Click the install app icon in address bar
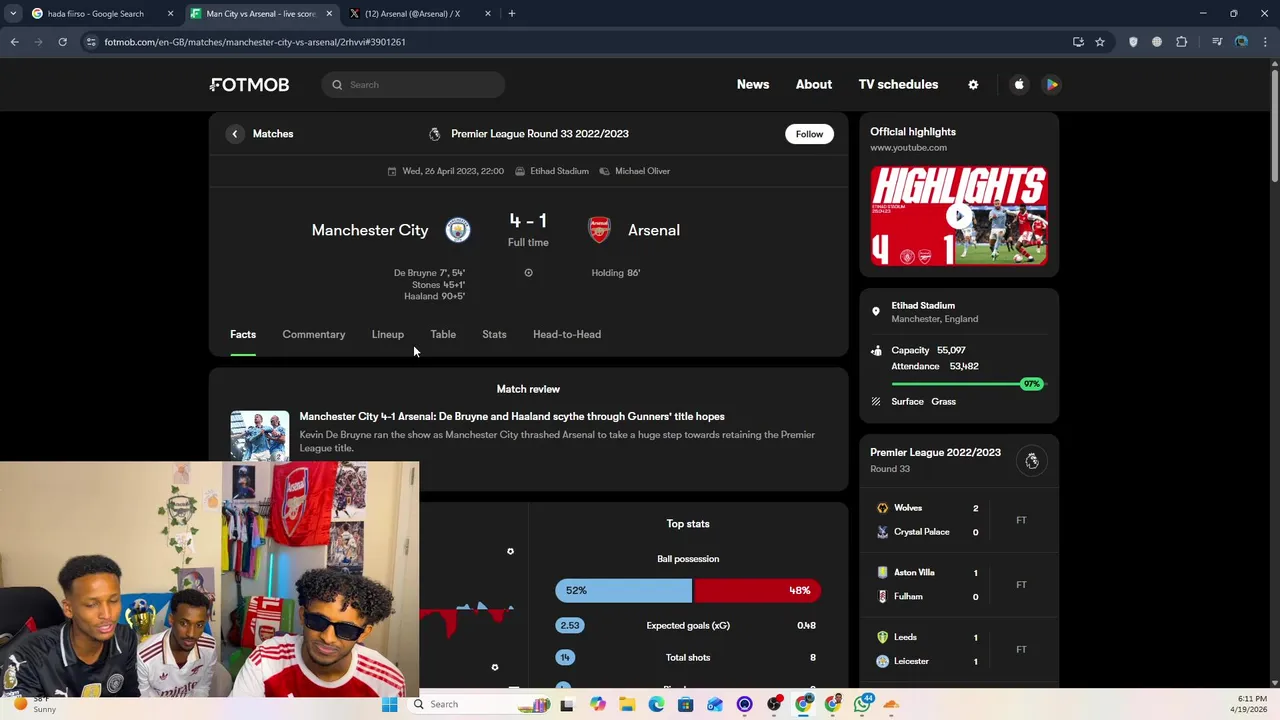 pyautogui.click(x=1078, y=42)
